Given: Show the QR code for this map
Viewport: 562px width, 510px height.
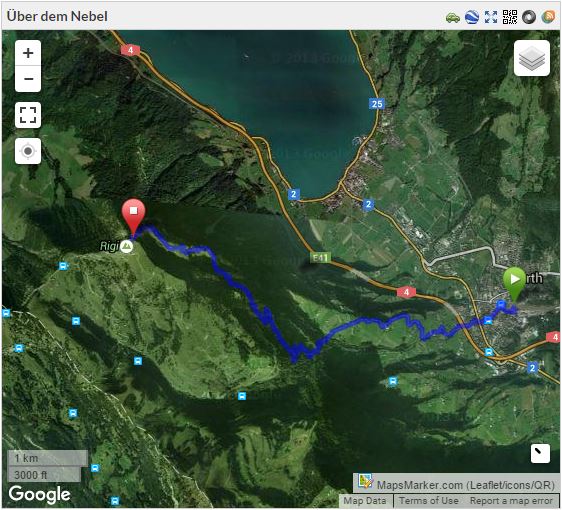Looking at the screenshot, I should click(x=510, y=17).
